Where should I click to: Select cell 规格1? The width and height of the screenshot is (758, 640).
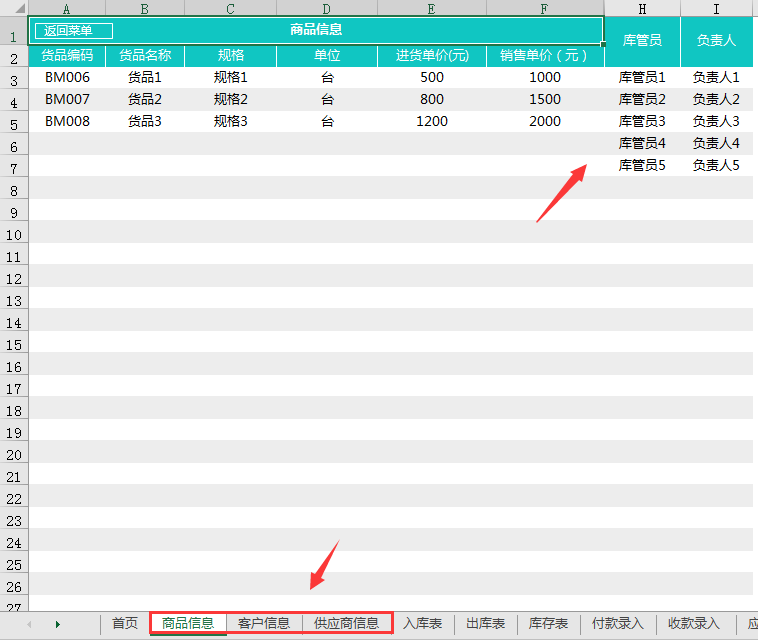click(x=231, y=77)
